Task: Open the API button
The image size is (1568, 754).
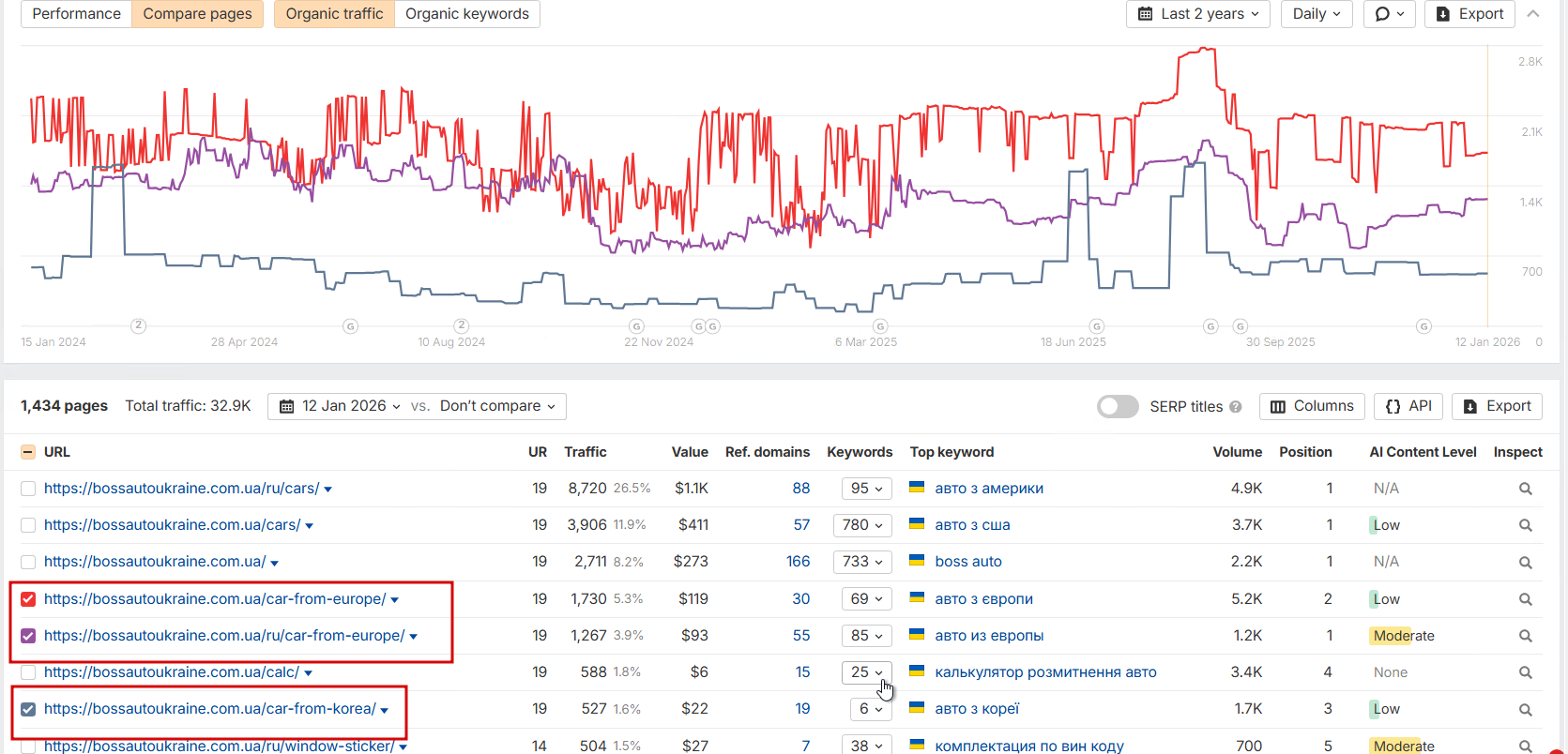Action: [1408, 406]
